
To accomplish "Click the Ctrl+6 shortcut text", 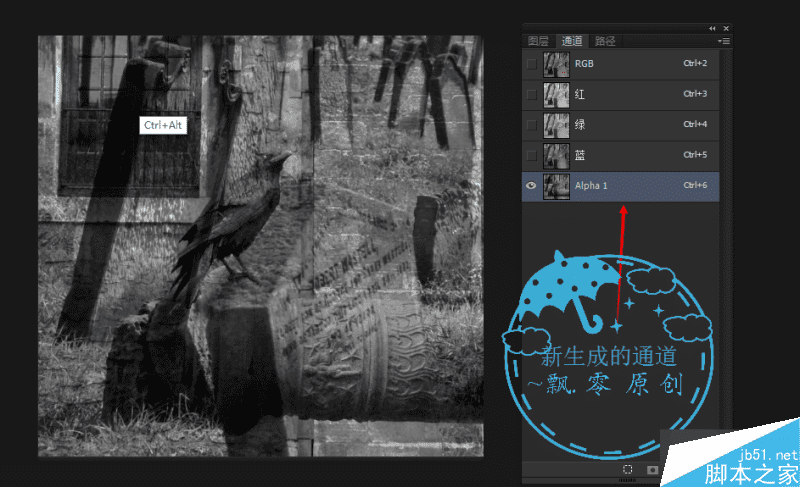I will coord(695,185).
